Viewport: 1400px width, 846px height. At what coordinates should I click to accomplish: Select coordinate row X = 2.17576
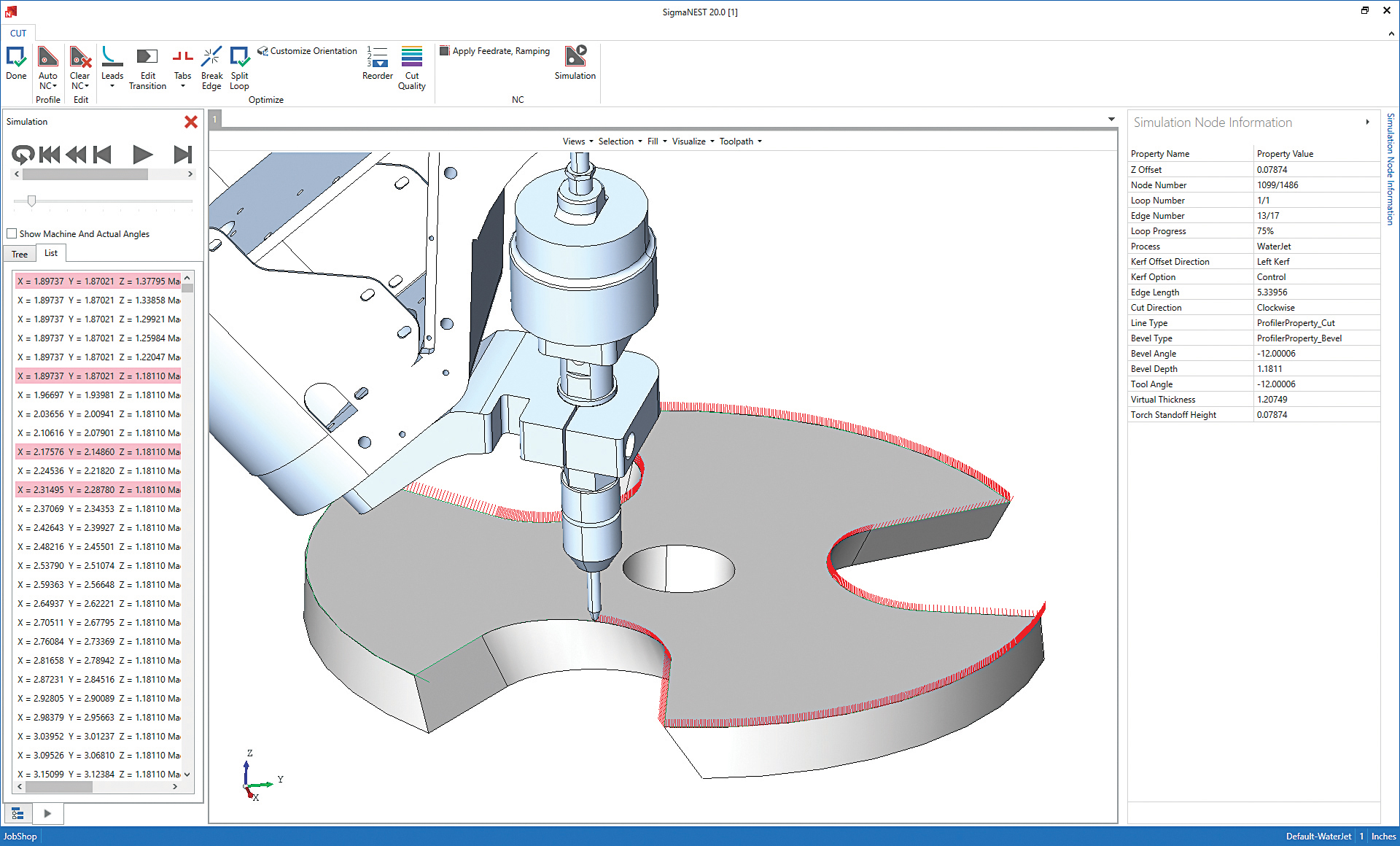coord(98,452)
